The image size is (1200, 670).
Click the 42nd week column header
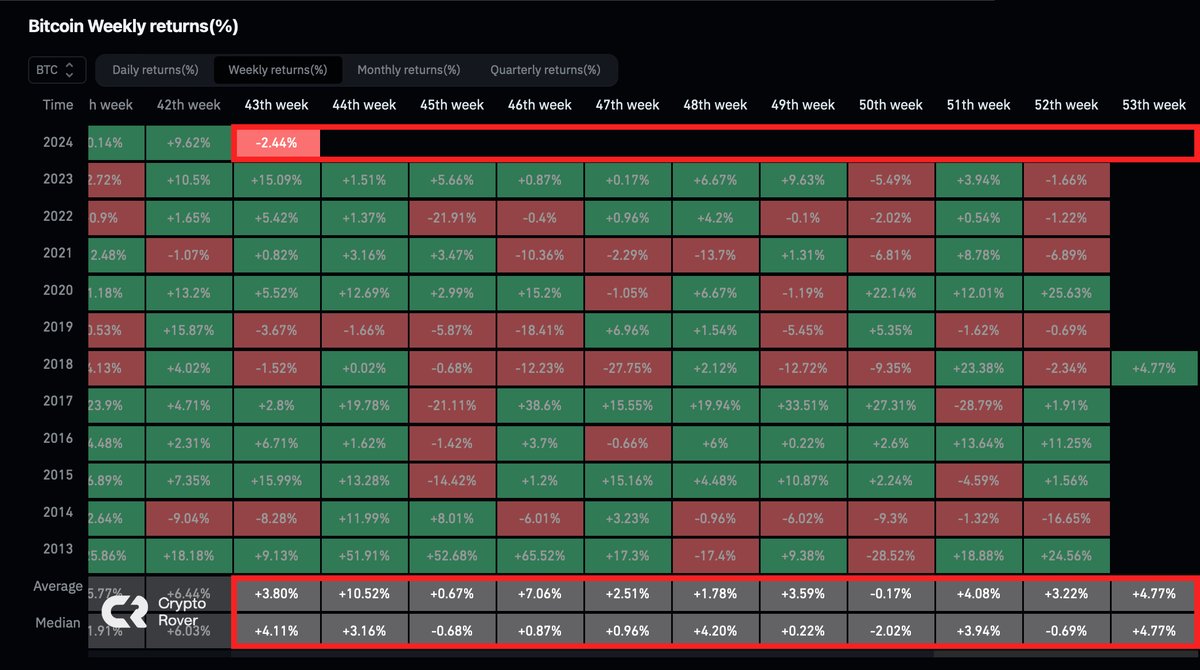coord(189,105)
